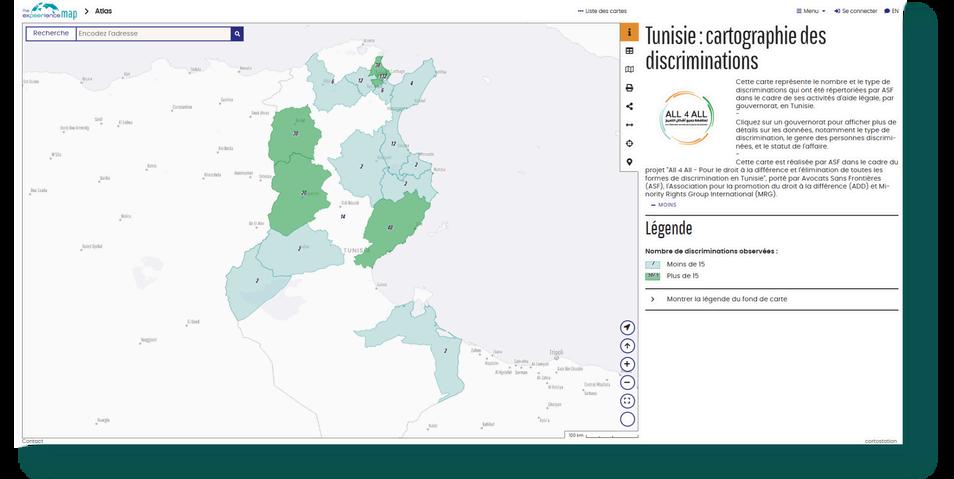Open Liste des cartes in header
Image resolution: width=954 pixels, height=479 pixels.
tap(602, 11)
